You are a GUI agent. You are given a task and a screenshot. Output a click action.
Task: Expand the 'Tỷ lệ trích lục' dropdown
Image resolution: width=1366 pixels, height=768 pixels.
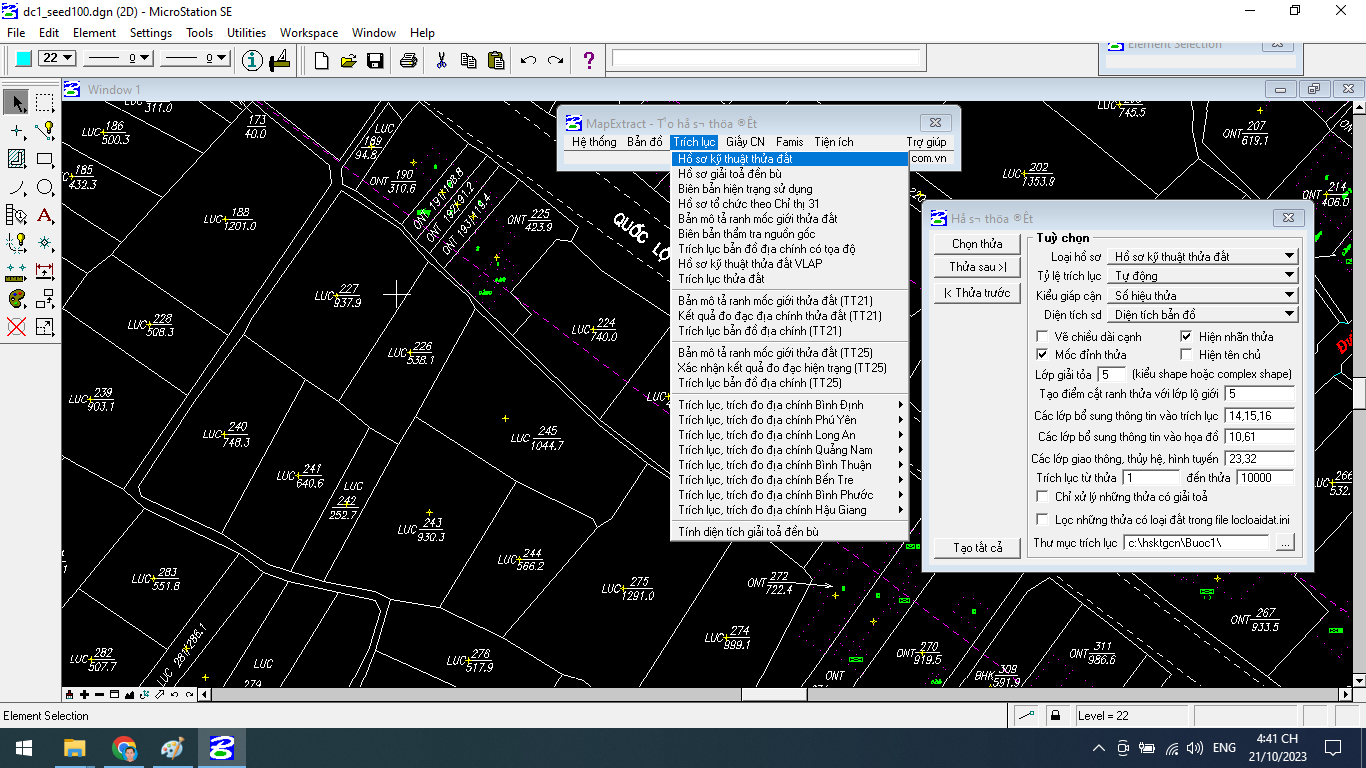(x=1289, y=276)
